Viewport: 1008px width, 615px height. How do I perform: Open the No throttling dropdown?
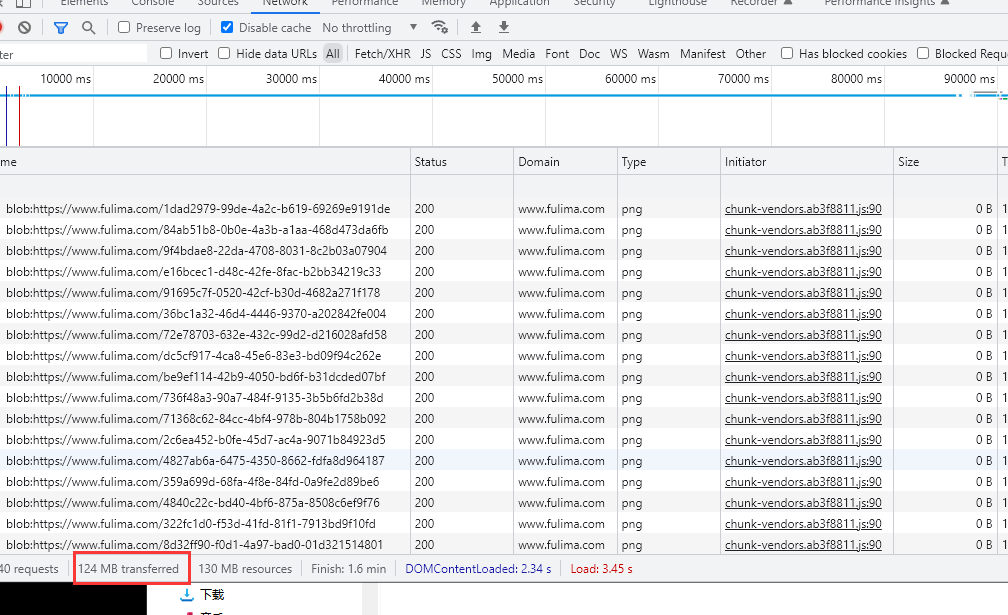(x=370, y=28)
